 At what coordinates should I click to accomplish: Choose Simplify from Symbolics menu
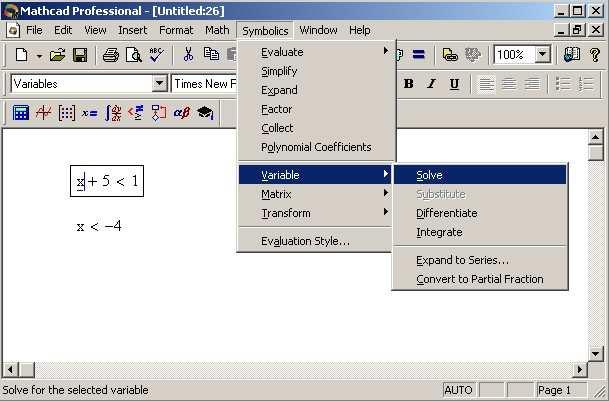(x=316, y=71)
